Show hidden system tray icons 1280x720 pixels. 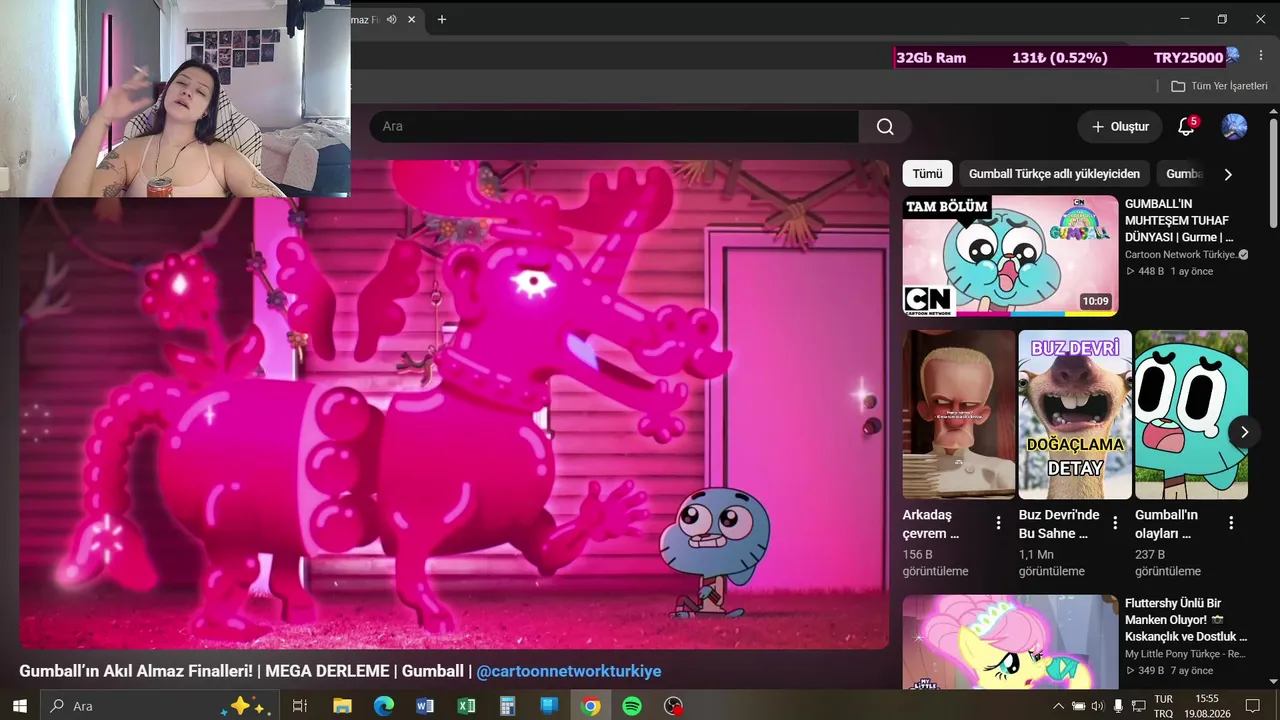tap(1059, 706)
